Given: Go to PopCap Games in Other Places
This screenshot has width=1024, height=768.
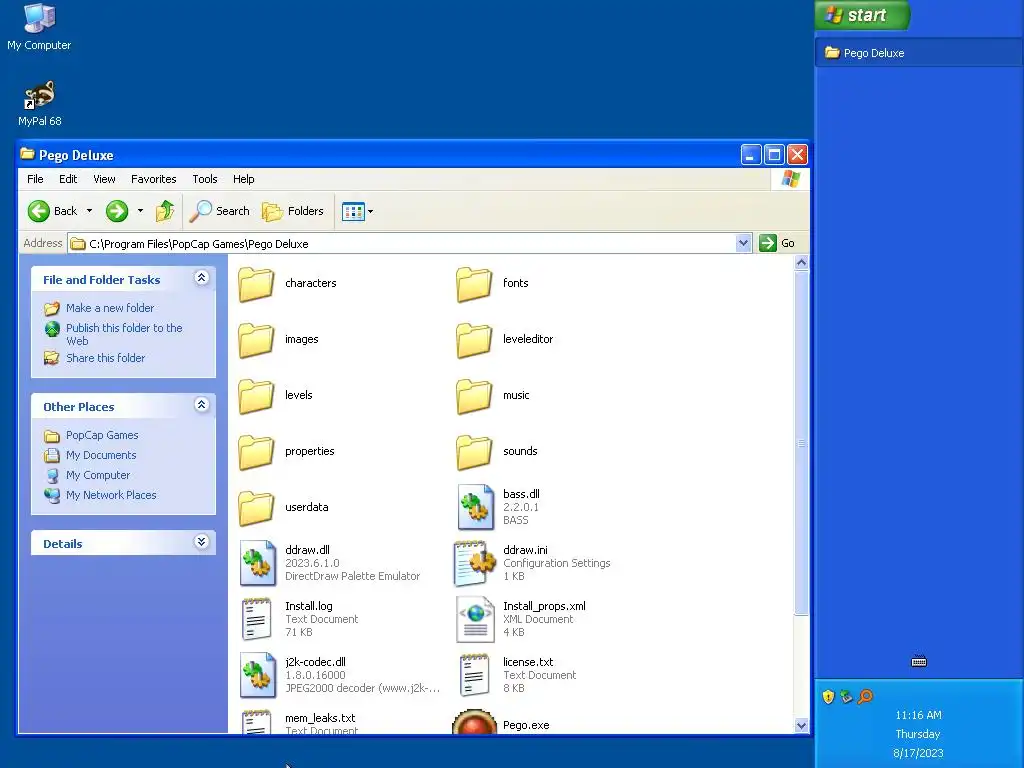Looking at the screenshot, I should pos(102,435).
